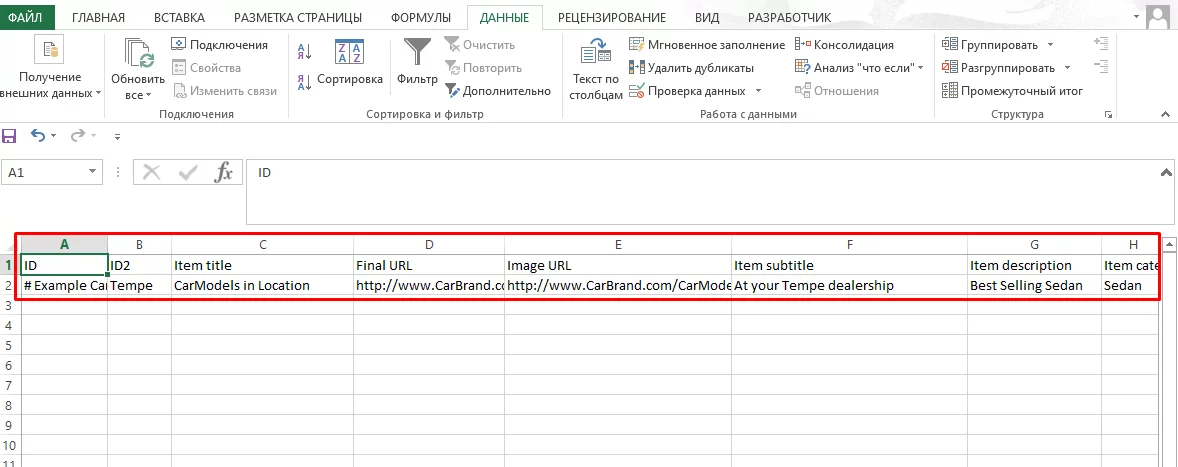
Task: Open the Анализ "что если" dropdown
Action: [859, 68]
